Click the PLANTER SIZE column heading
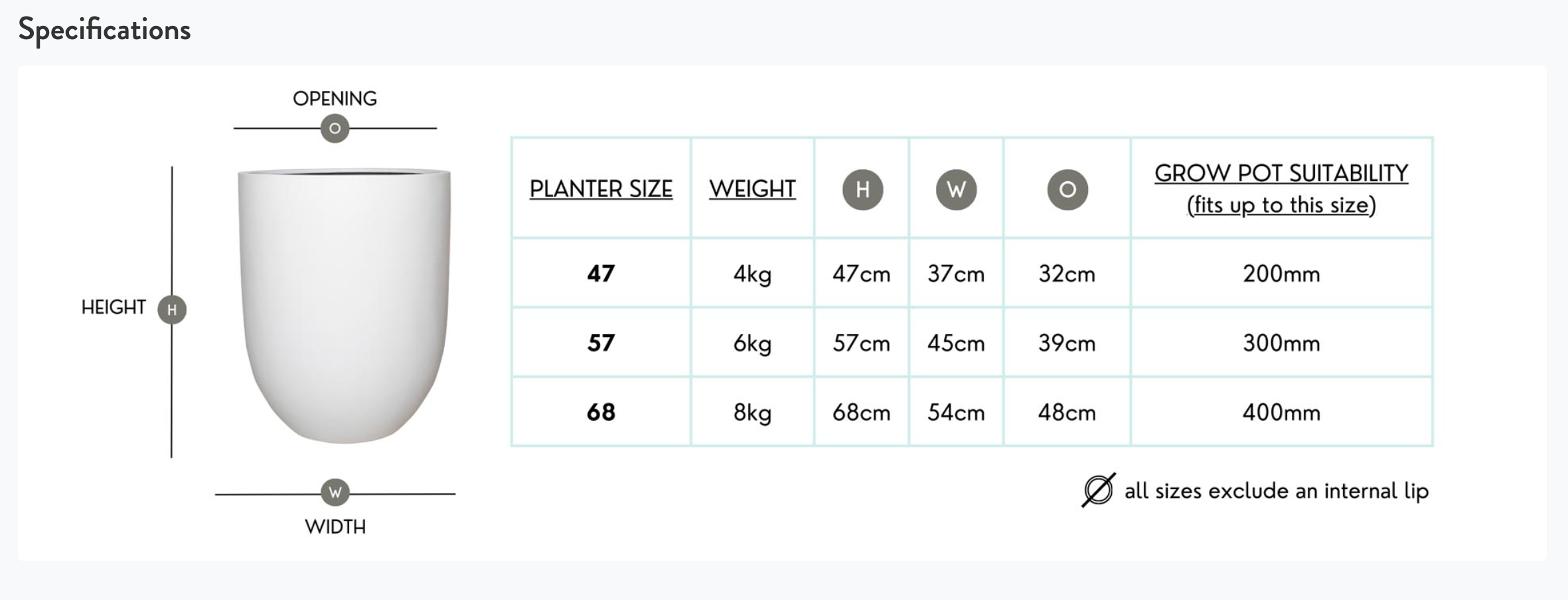 (x=601, y=189)
